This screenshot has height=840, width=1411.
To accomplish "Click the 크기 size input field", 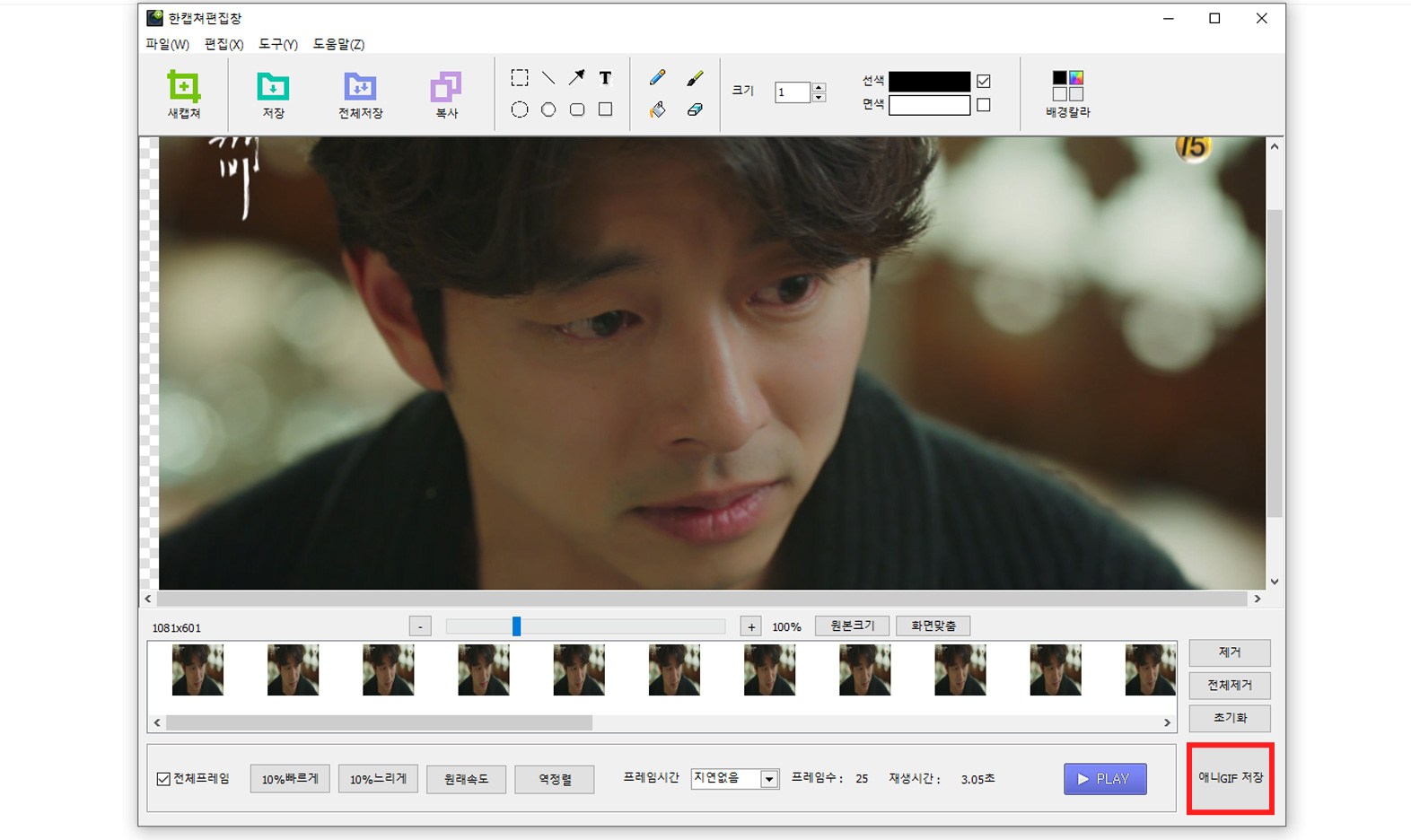I will click(x=793, y=92).
